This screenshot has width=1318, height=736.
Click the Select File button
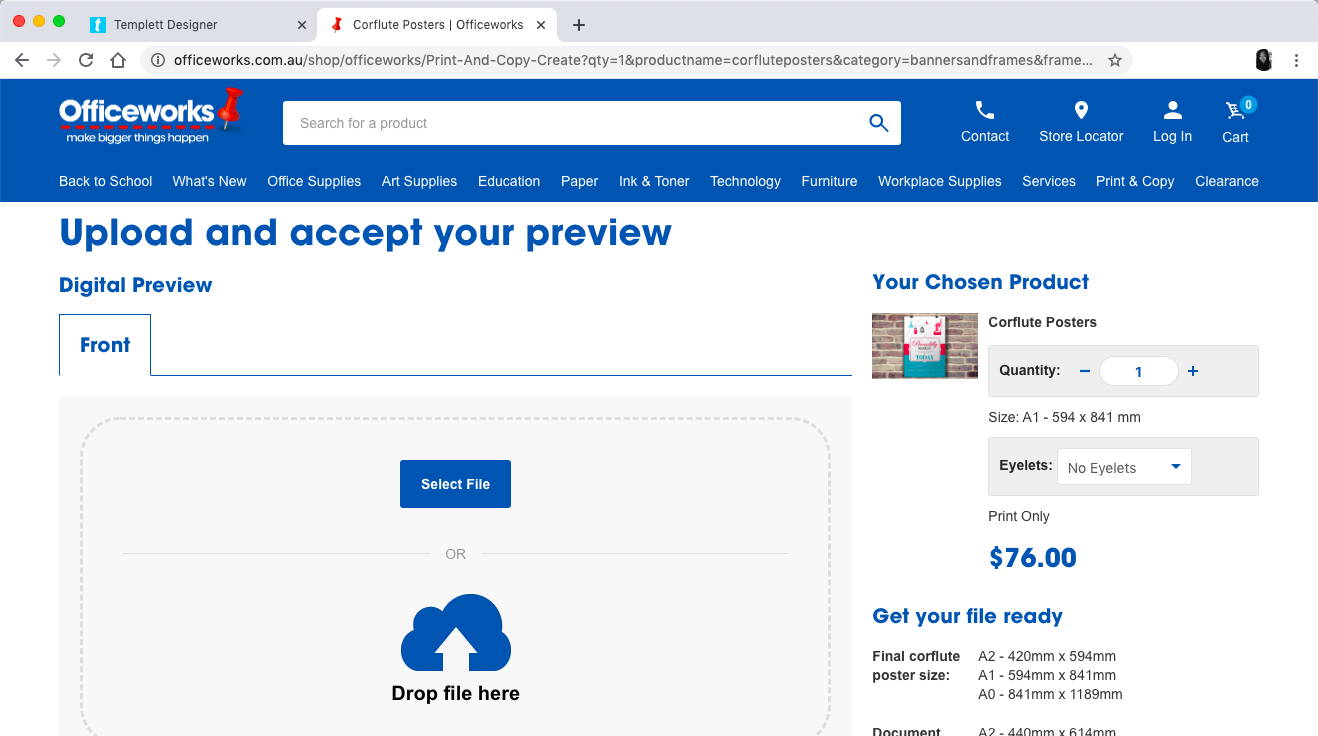click(455, 484)
